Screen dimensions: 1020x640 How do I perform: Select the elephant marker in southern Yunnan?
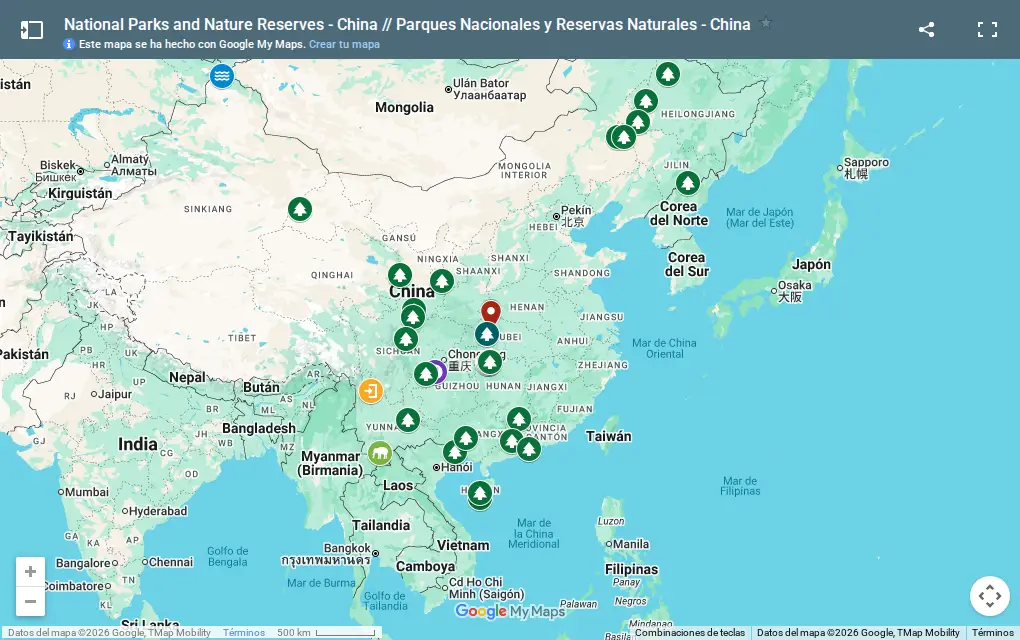point(380,453)
